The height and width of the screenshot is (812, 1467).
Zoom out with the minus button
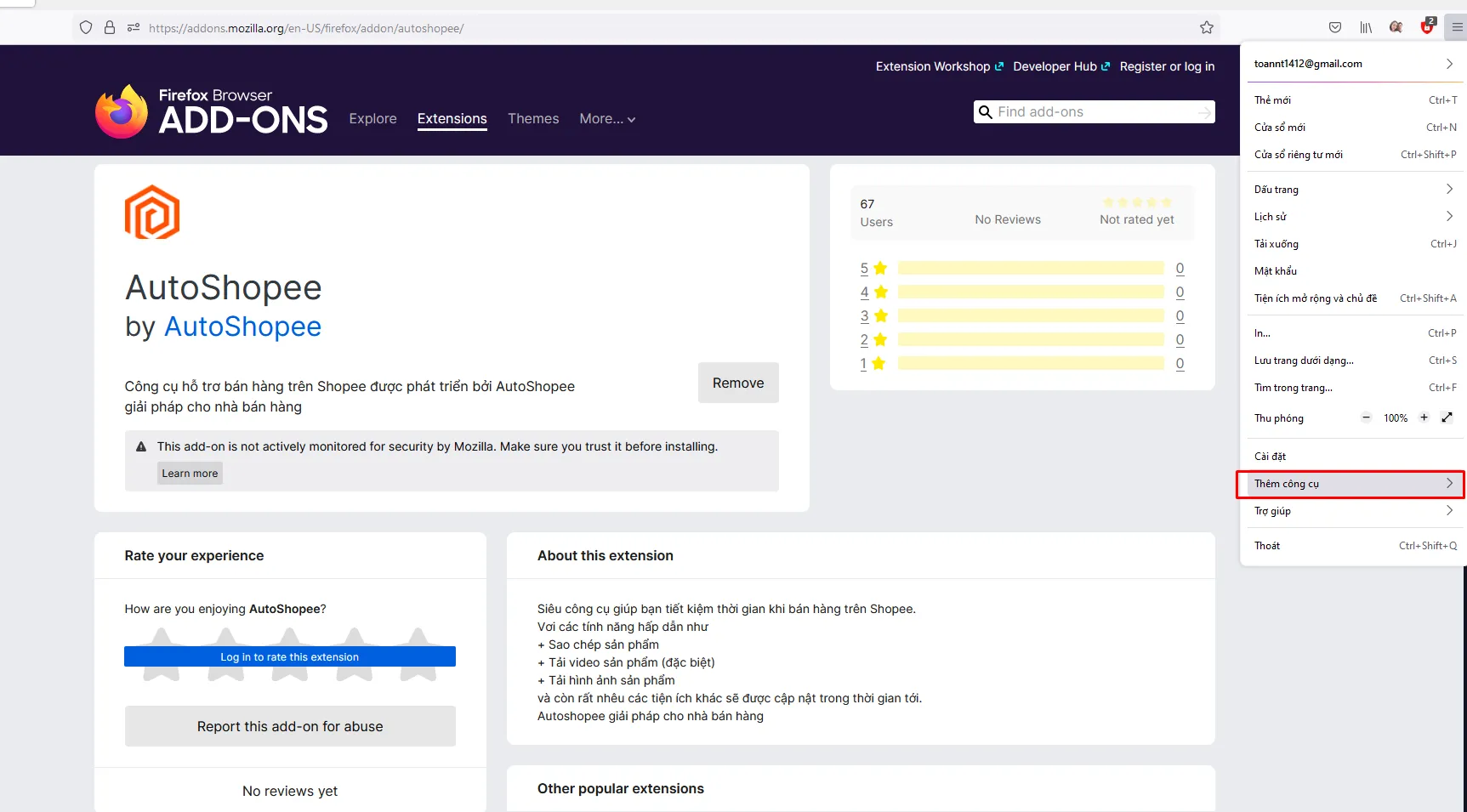pyautogui.click(x=1366, y=417)
